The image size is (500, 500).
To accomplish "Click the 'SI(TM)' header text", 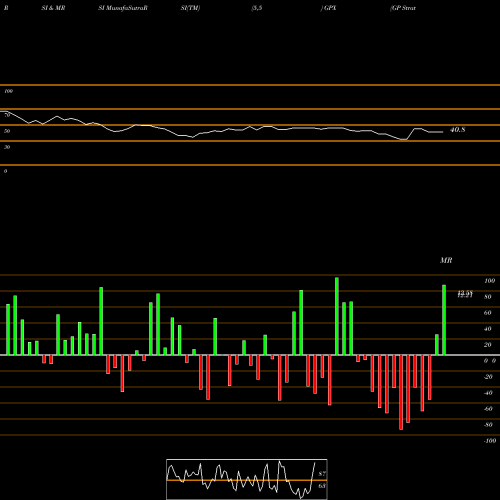I will pyautogui.click(x=190, y=8).
